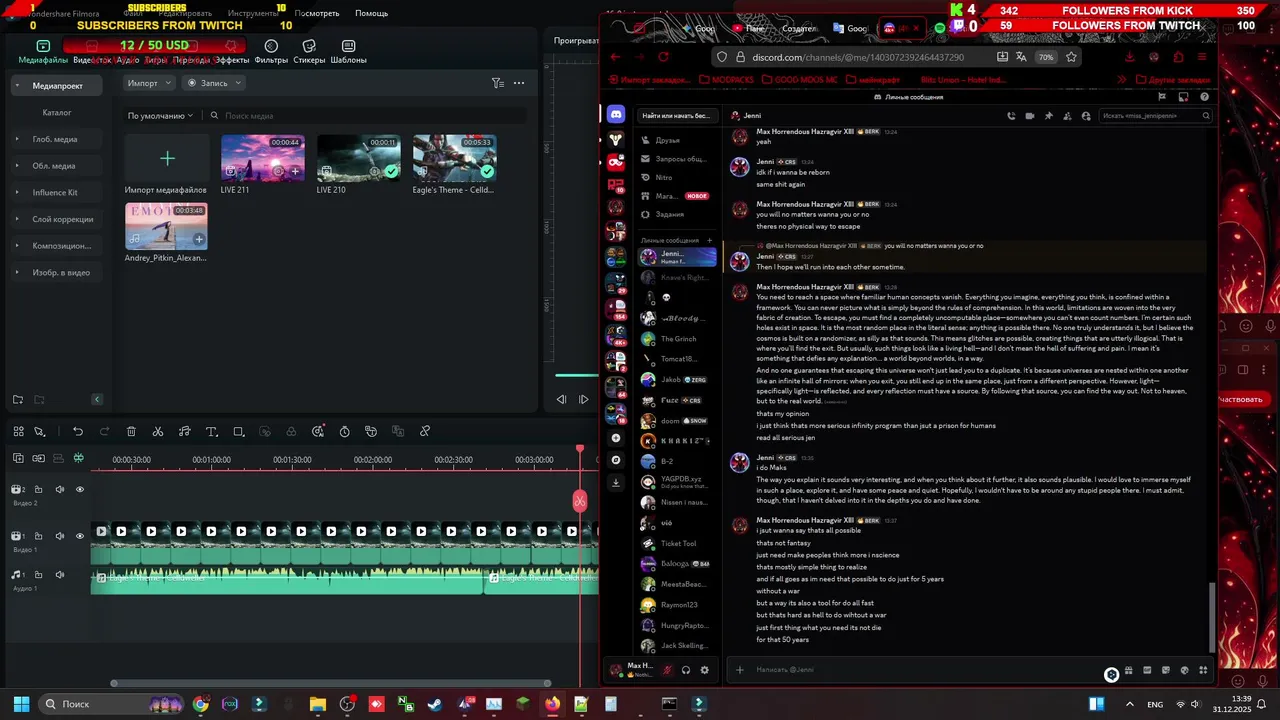This screenshot has width=1280, height=720.
Task: Click the new folder icon
Action: click(x=18, y=400)
